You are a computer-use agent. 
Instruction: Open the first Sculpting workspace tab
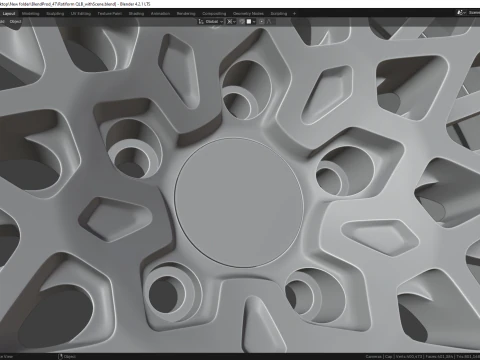55,14
